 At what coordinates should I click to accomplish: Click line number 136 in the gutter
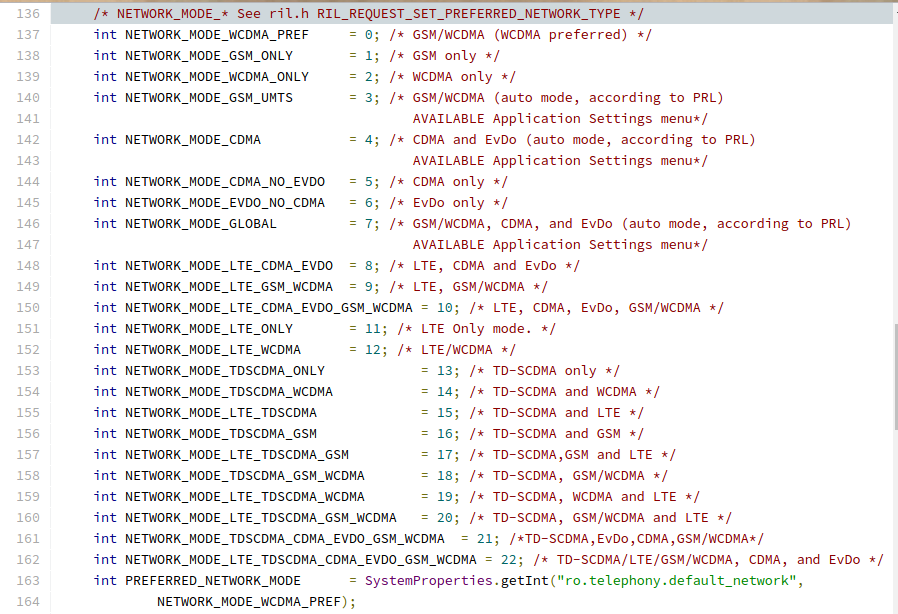(28, 14)
